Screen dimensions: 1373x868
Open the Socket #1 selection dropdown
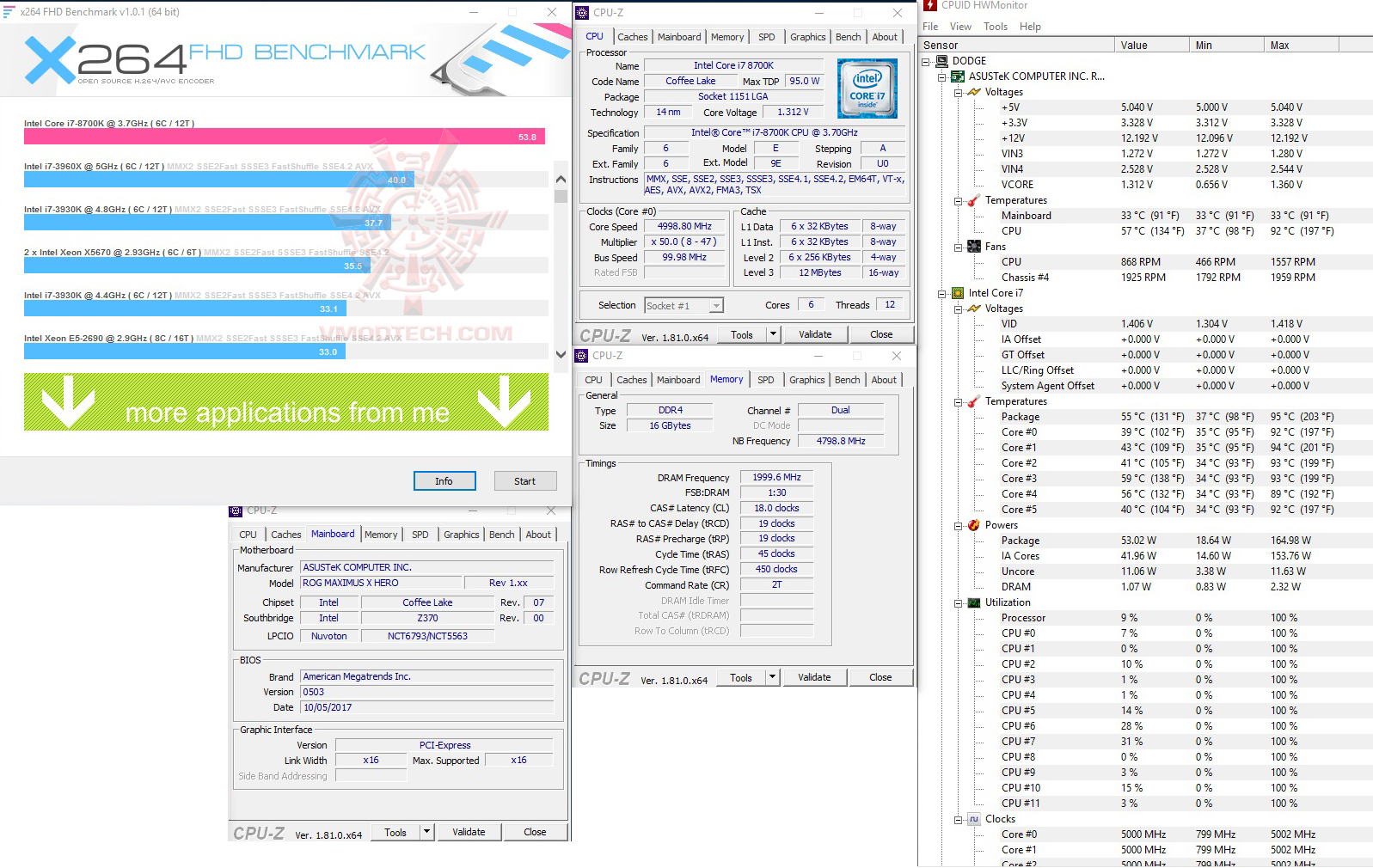point(716,305)
